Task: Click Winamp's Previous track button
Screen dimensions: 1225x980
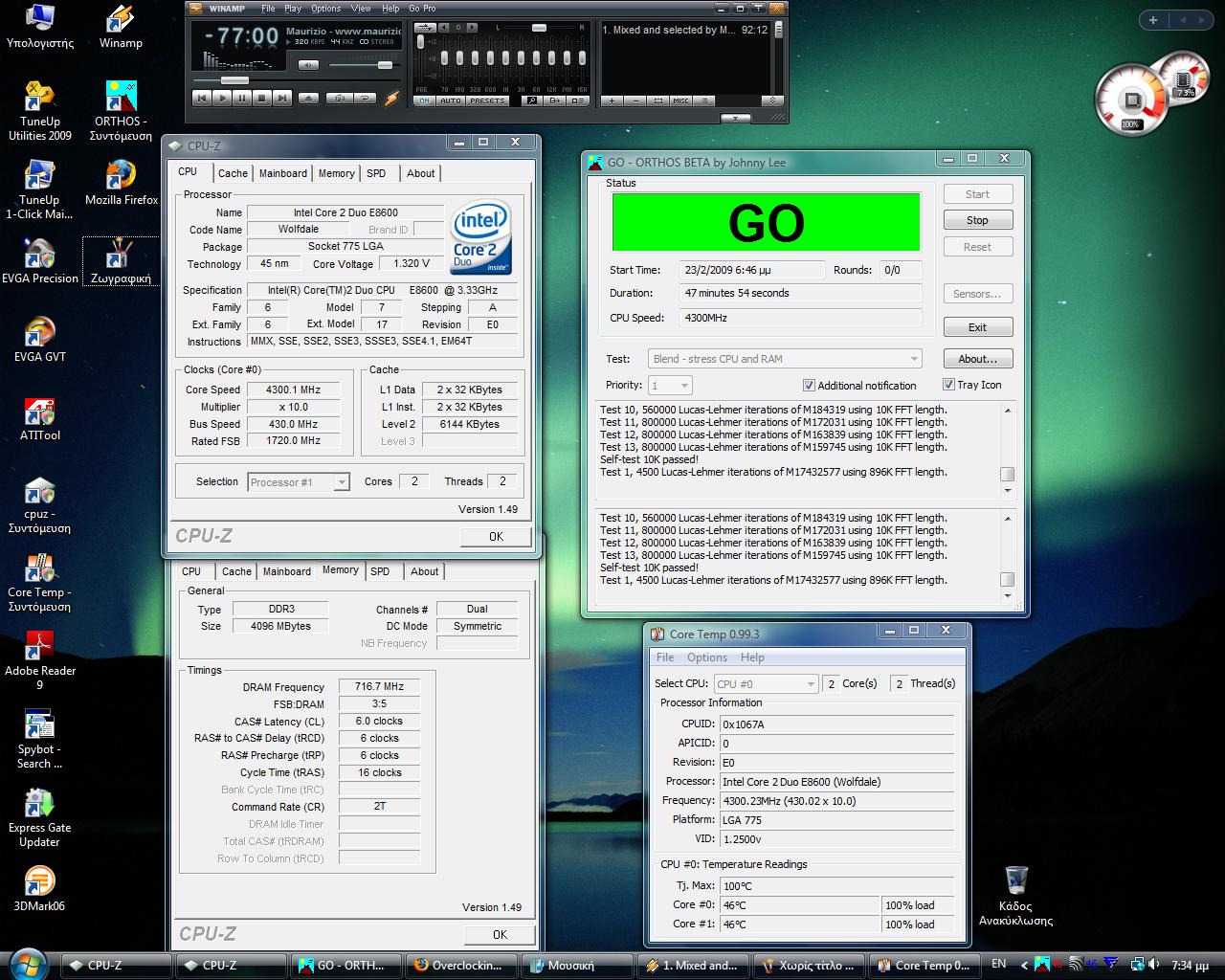Action: [x=202, y=98]
